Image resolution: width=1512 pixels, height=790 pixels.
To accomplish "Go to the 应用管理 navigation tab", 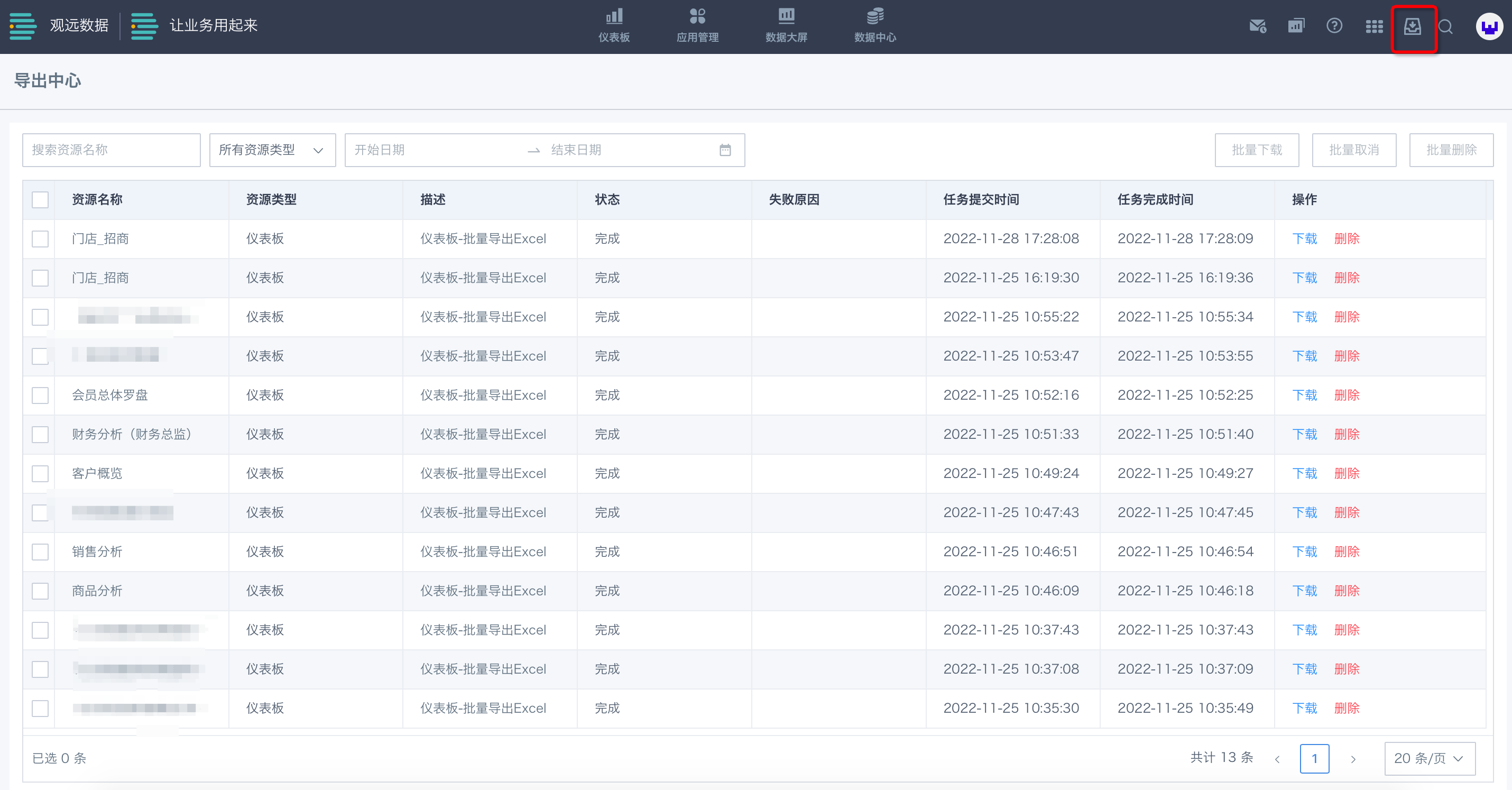I will [x=697, y=26].
